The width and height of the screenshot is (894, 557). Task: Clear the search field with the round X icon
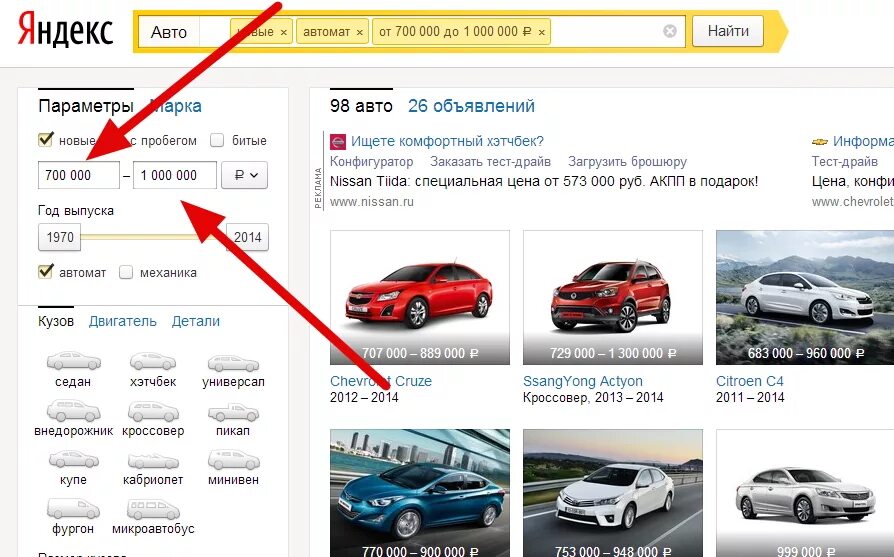(670, 31)
